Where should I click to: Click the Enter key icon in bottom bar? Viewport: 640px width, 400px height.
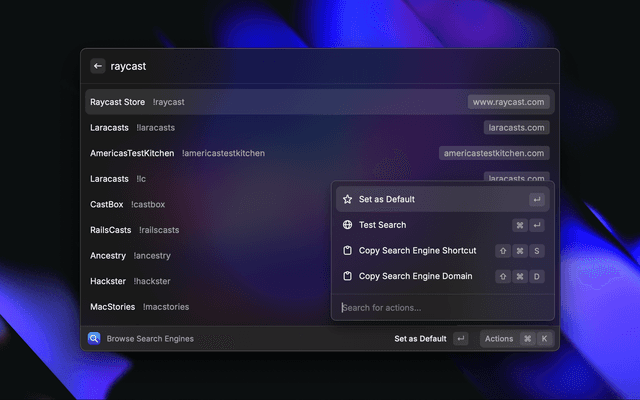tap(460, 339)
